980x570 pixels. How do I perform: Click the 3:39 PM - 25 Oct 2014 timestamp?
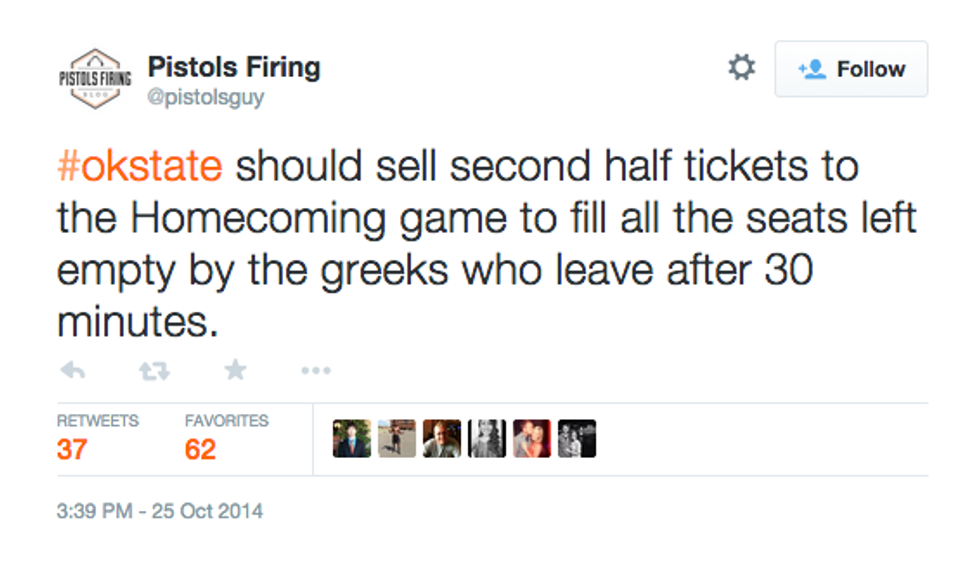(x=160, y=512)
